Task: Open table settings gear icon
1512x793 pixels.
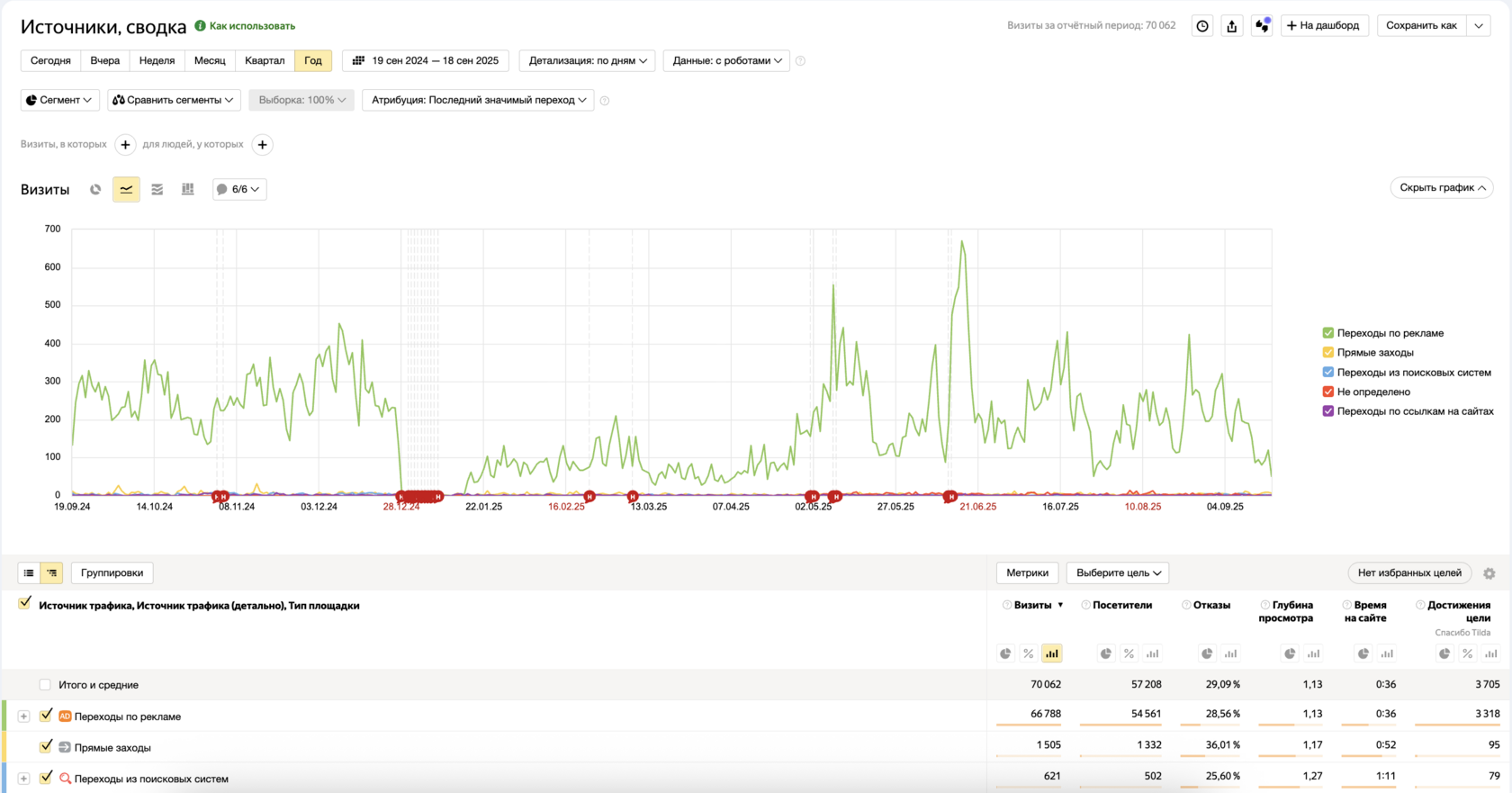Action: click(x=1489, y=573)
